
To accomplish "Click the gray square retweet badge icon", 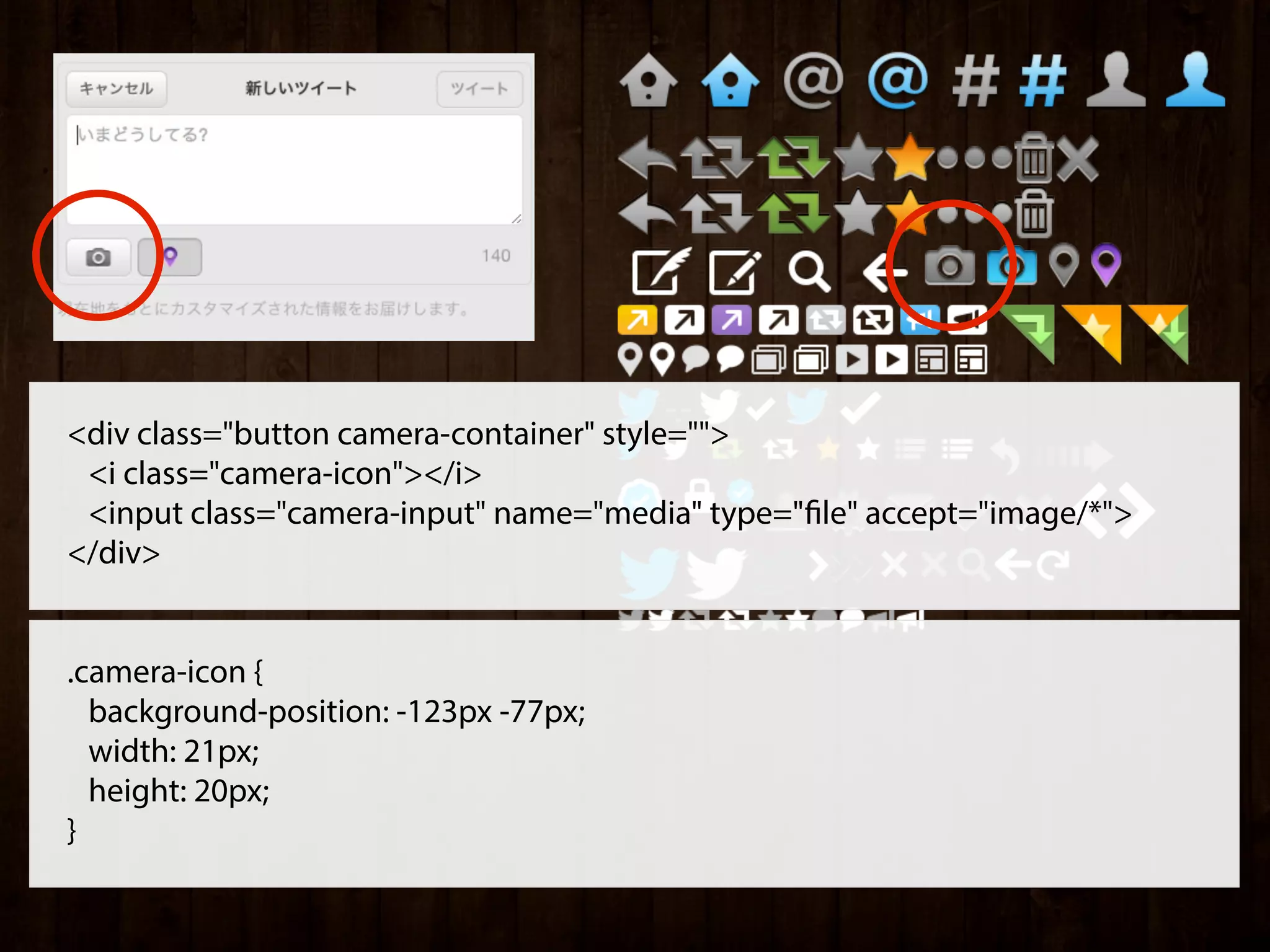I will 826,320.
